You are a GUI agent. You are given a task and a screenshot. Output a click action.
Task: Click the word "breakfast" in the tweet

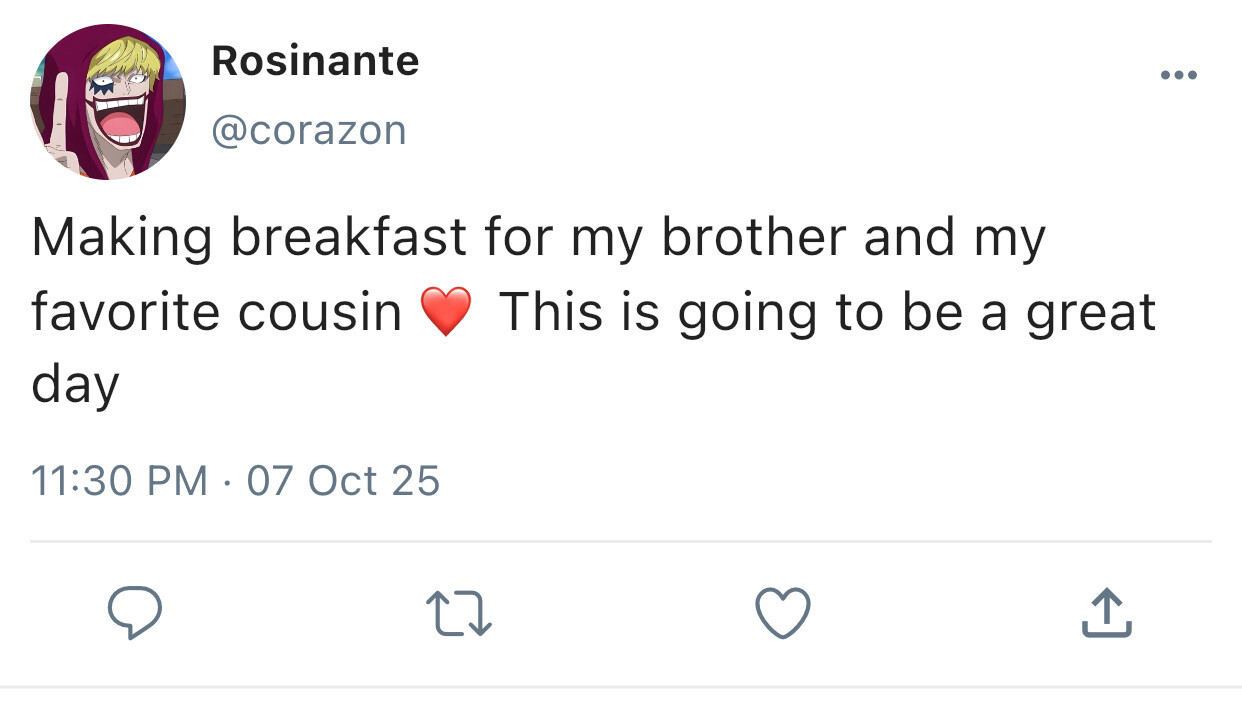pyautogui.click(x=347, y=238)
